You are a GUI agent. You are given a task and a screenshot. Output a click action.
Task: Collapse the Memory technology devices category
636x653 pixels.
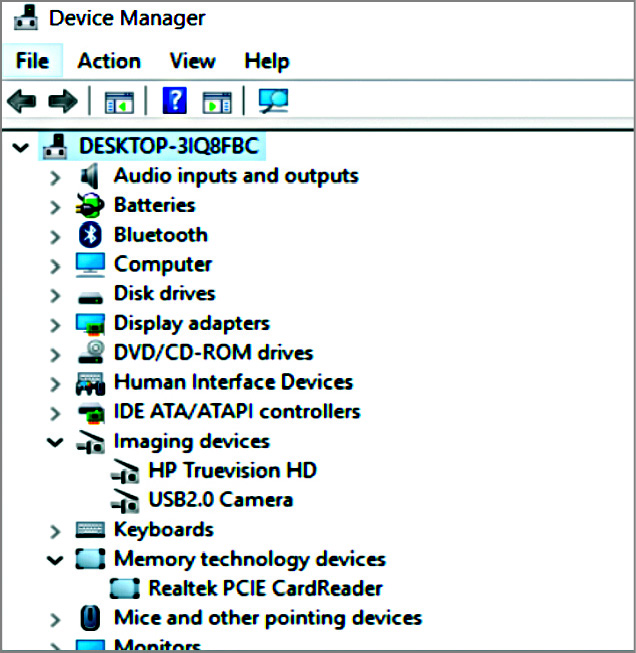point(56,560)
